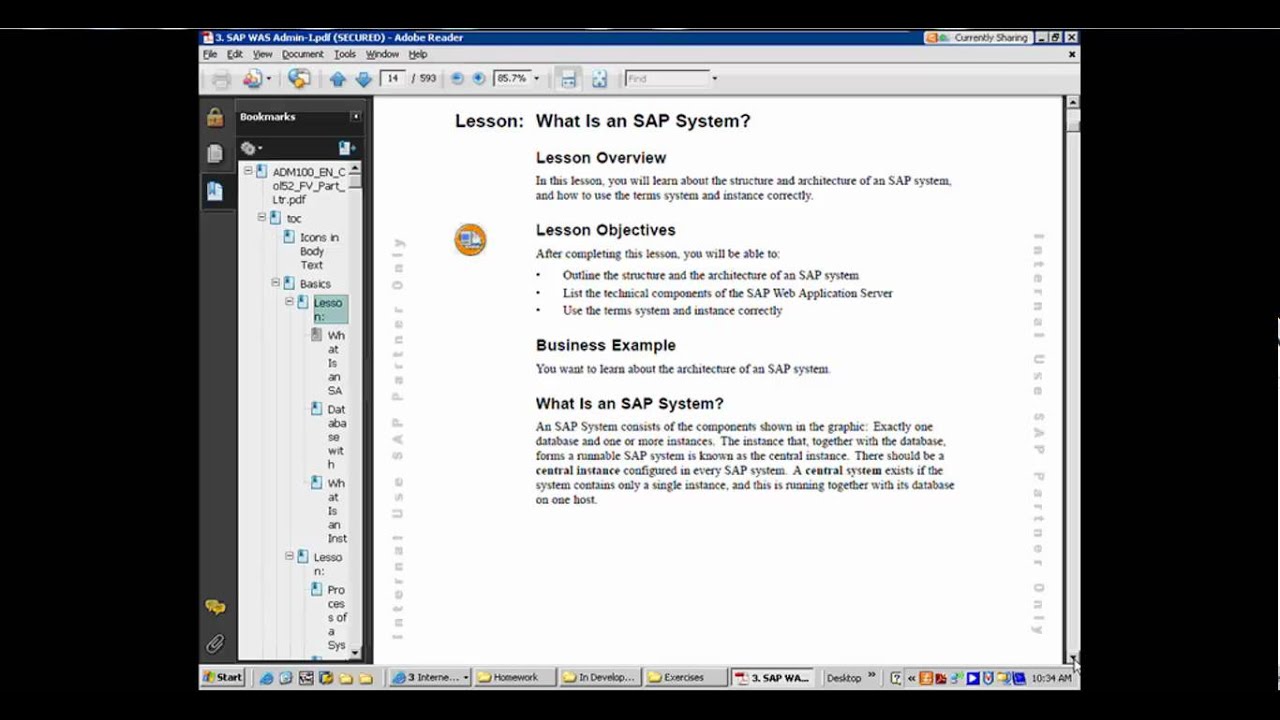This screenshot has width=1280, height=720.
Task: Select 'What Is an Inst' bookmark
Action: click(x=337, y=511)
